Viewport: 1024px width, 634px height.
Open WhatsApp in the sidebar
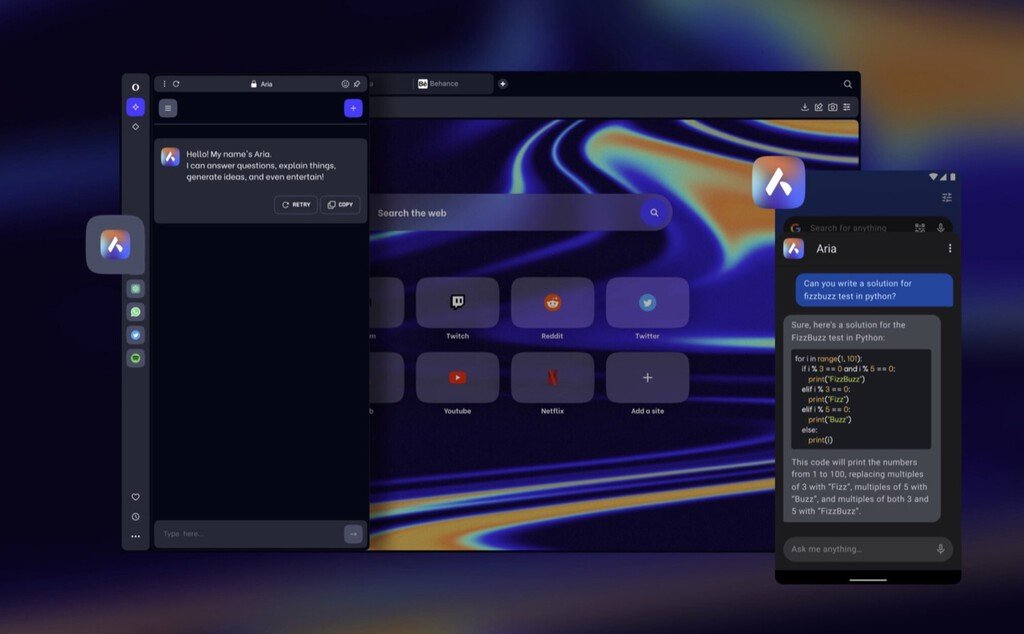135,312
